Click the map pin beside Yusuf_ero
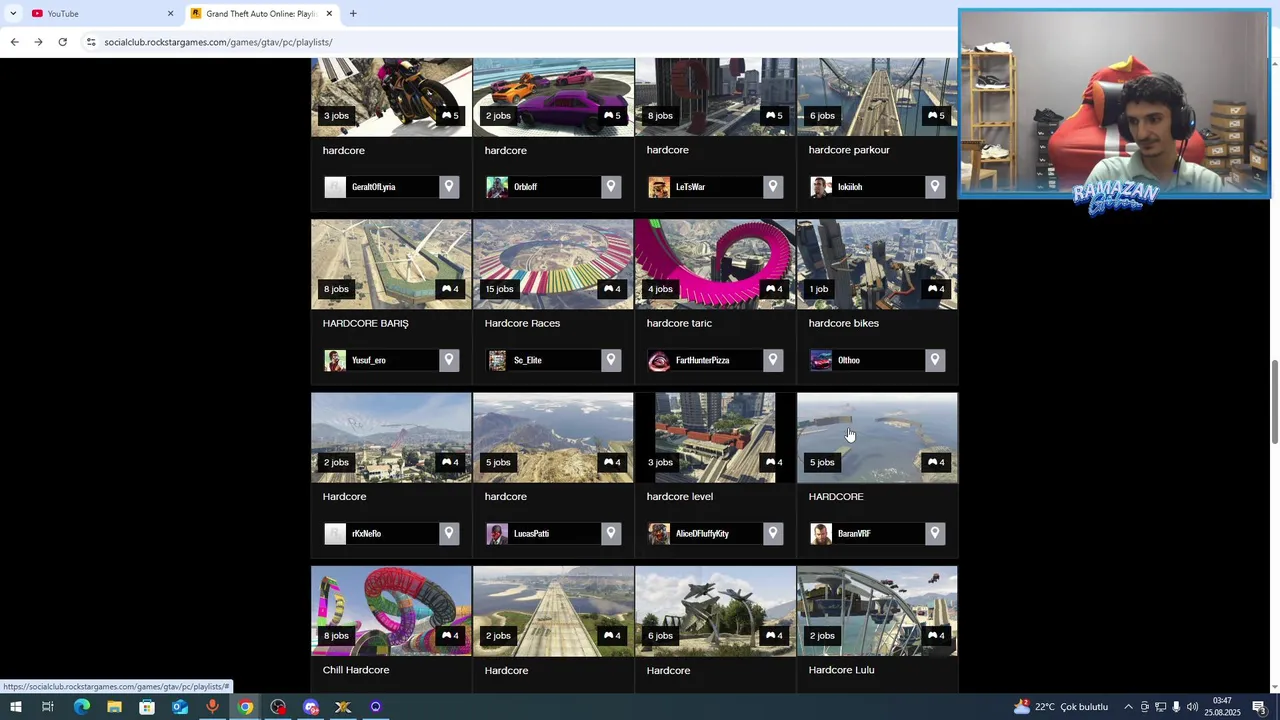The image size is (1280, 720). (449, 360)
